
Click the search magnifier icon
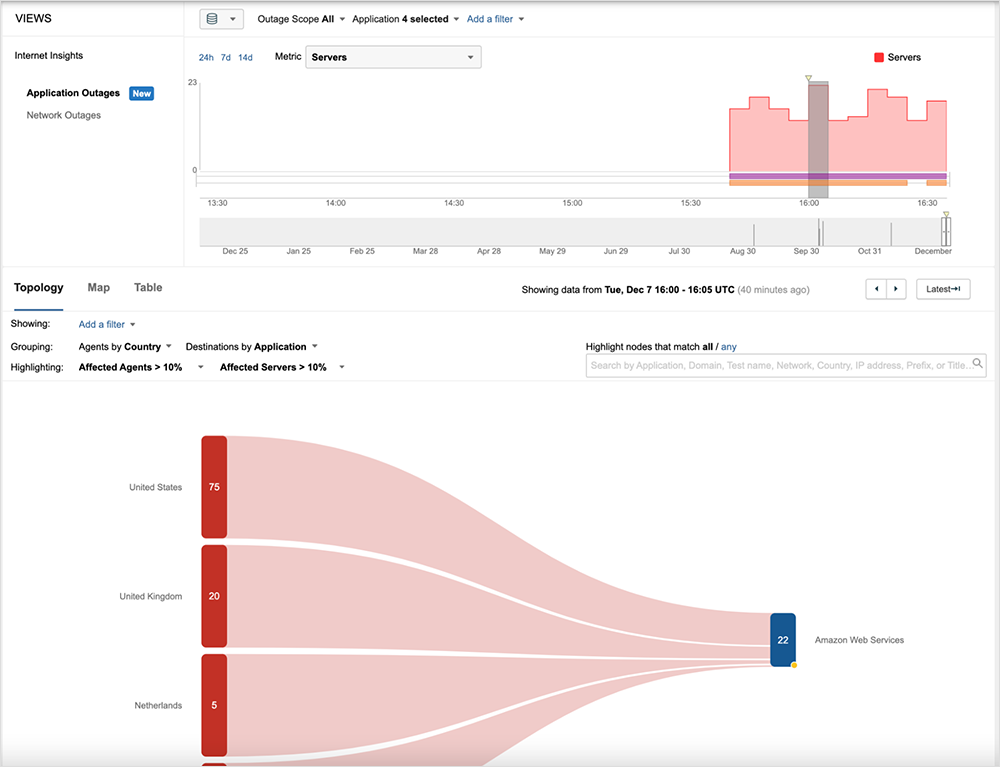coord(978,365)
